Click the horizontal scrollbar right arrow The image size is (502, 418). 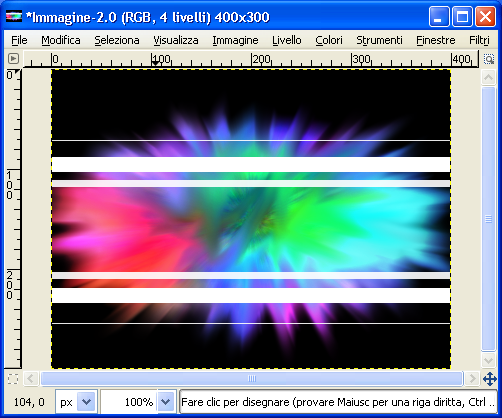point(472,379)
